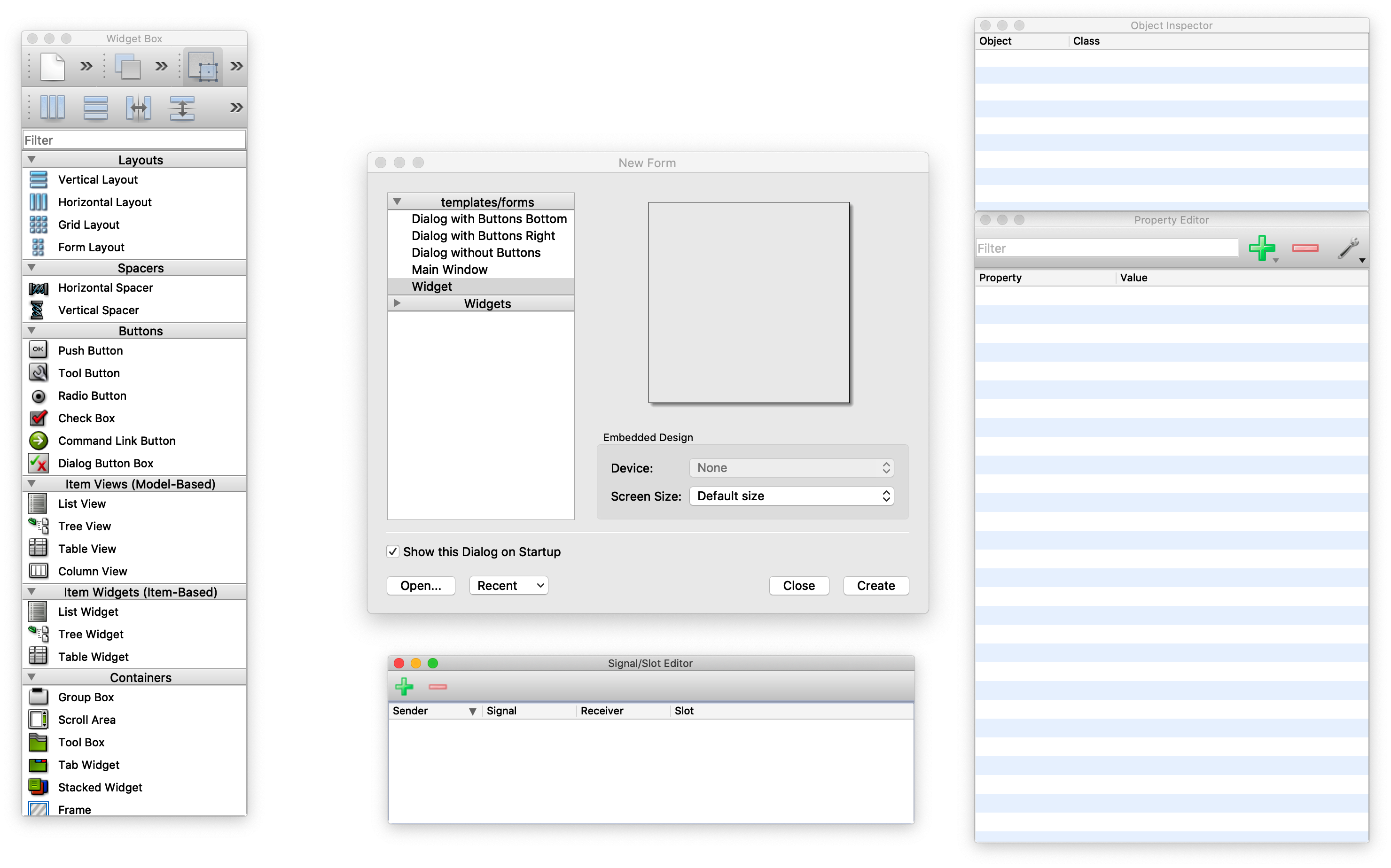Click green plus in Signal/Slot Editor
1391x868 pixels.
pyautogui.click(x=404, y=687)
